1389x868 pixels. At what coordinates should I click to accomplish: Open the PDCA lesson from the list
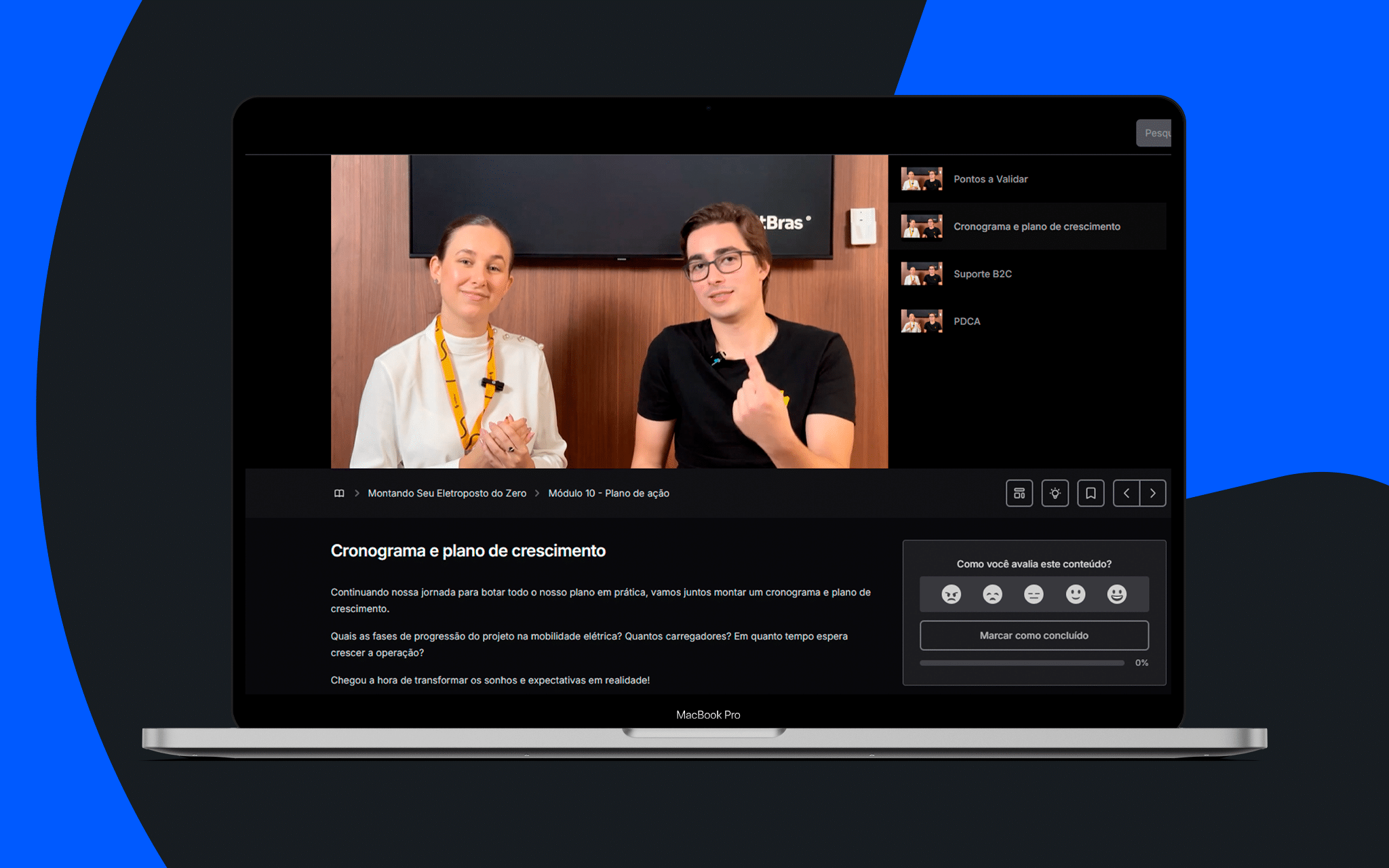click(x=966, y=321)
